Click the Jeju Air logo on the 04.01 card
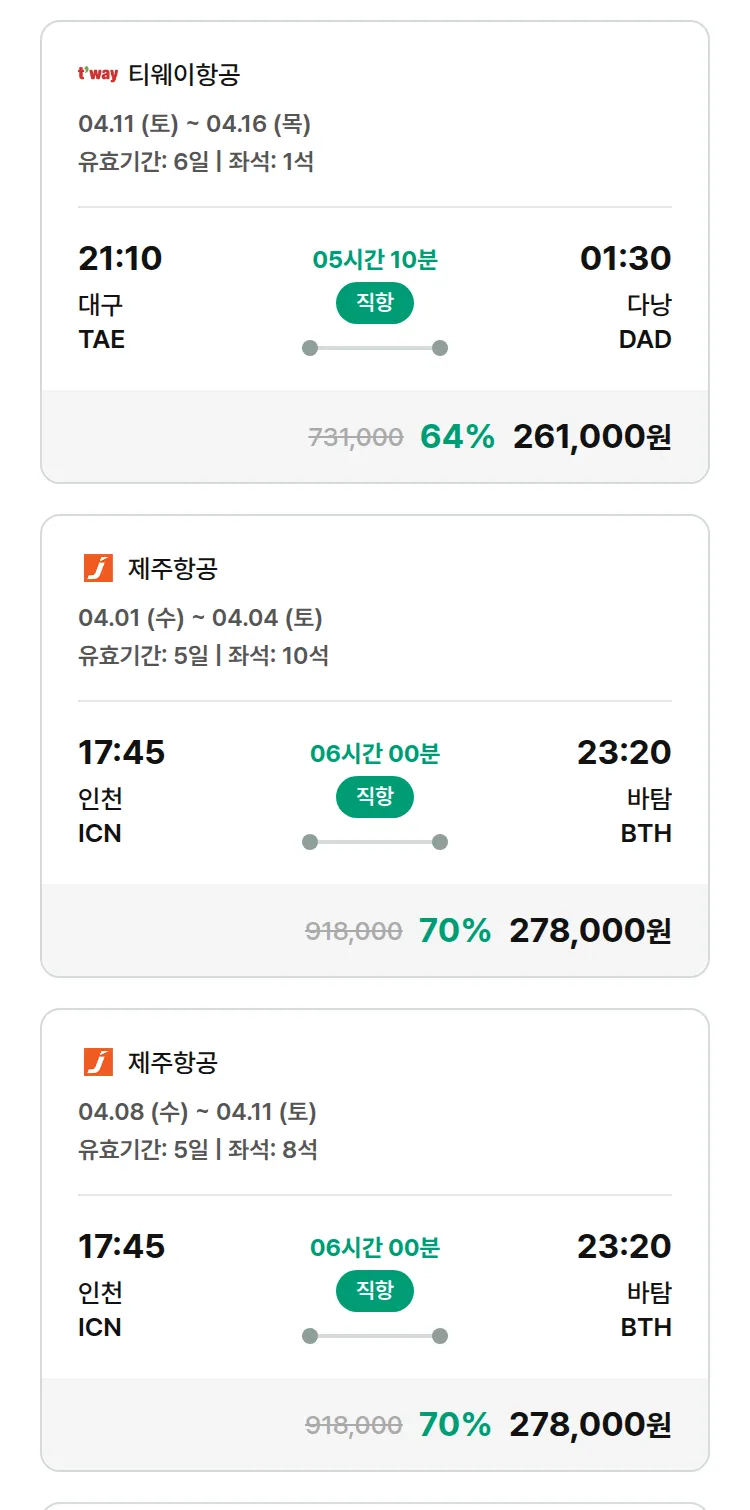750x1510 pixels. [98, 568]
